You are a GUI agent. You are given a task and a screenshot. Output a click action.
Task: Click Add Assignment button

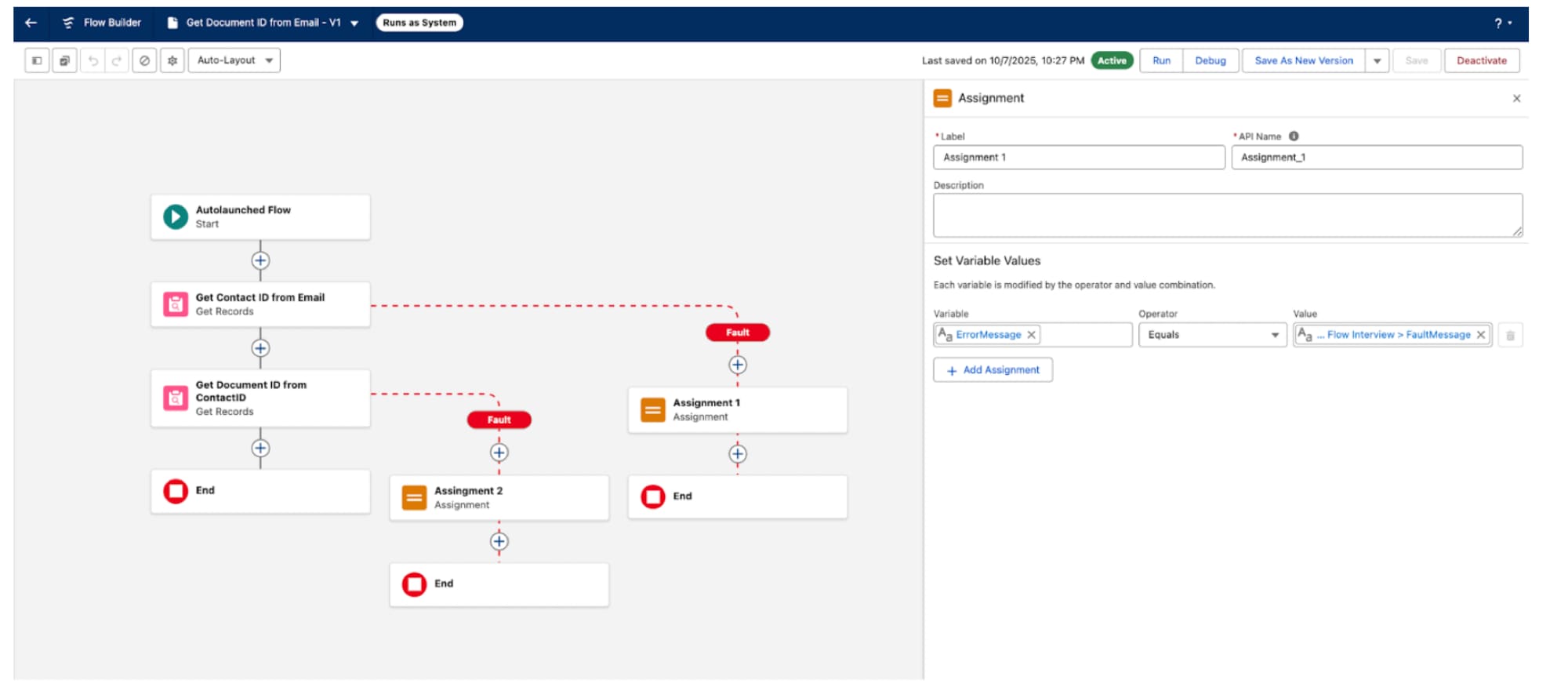(993, 370)
